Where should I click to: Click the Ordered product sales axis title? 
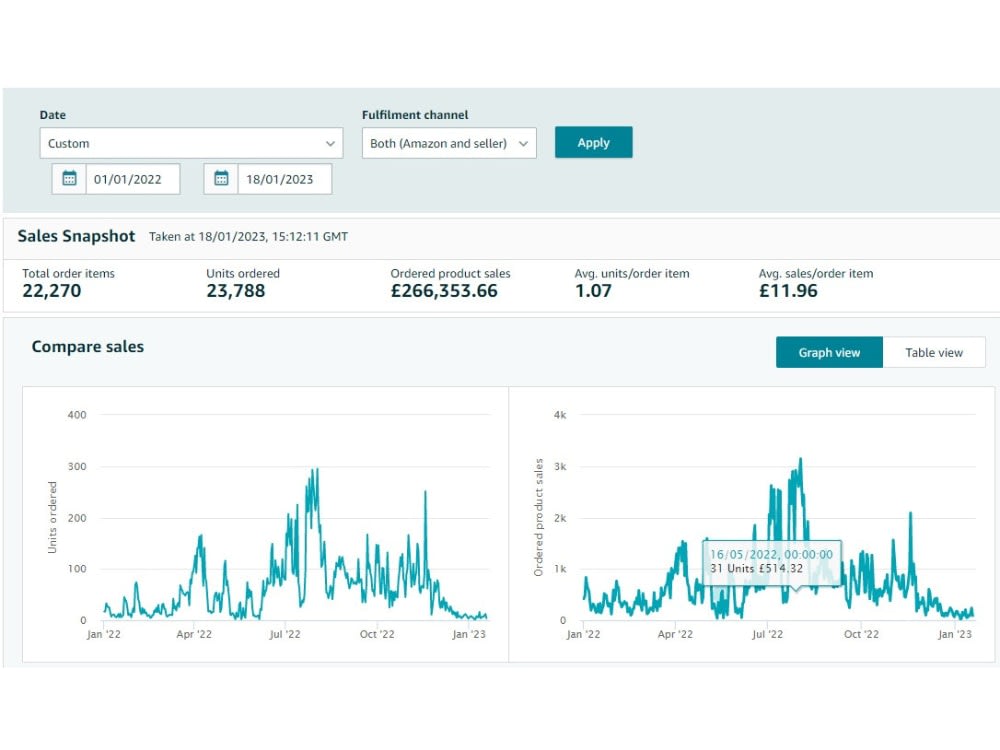[x=538, y=517]
